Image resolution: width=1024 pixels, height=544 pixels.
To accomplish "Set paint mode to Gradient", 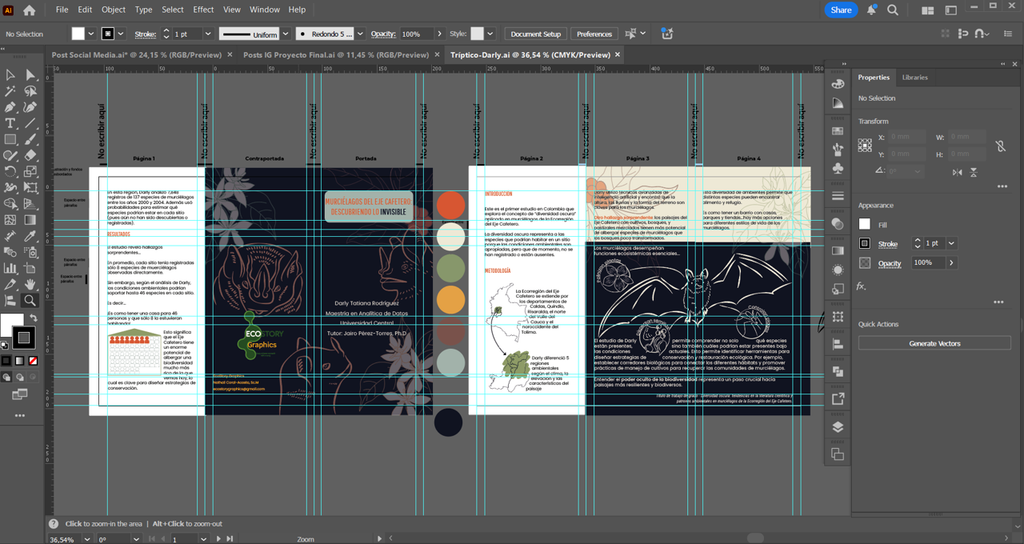I will pos(20,360).
